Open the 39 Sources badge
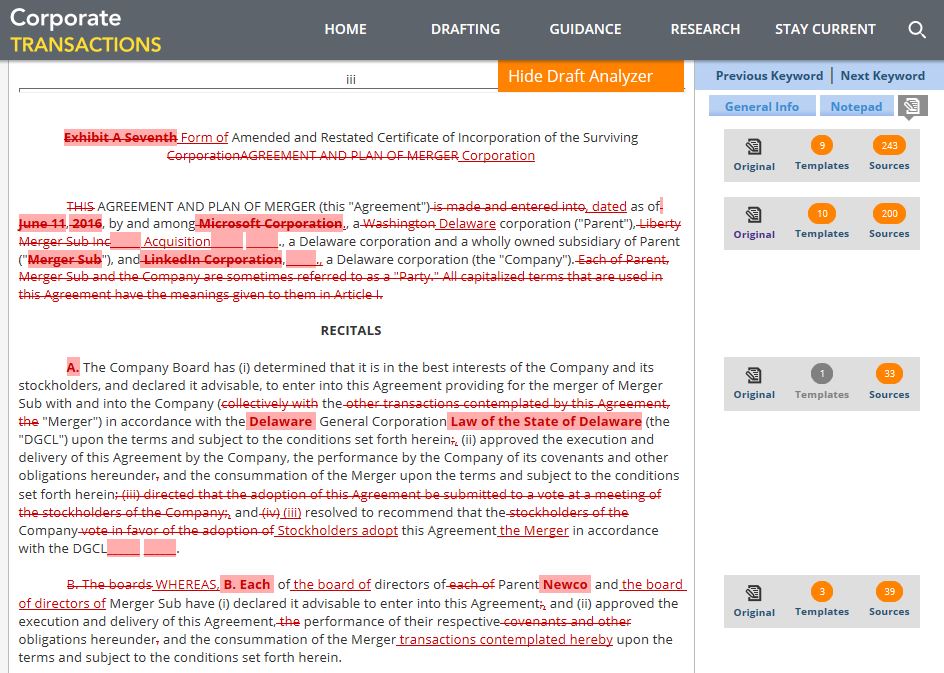This screenshot has width=944, height=673. point(889,592)
